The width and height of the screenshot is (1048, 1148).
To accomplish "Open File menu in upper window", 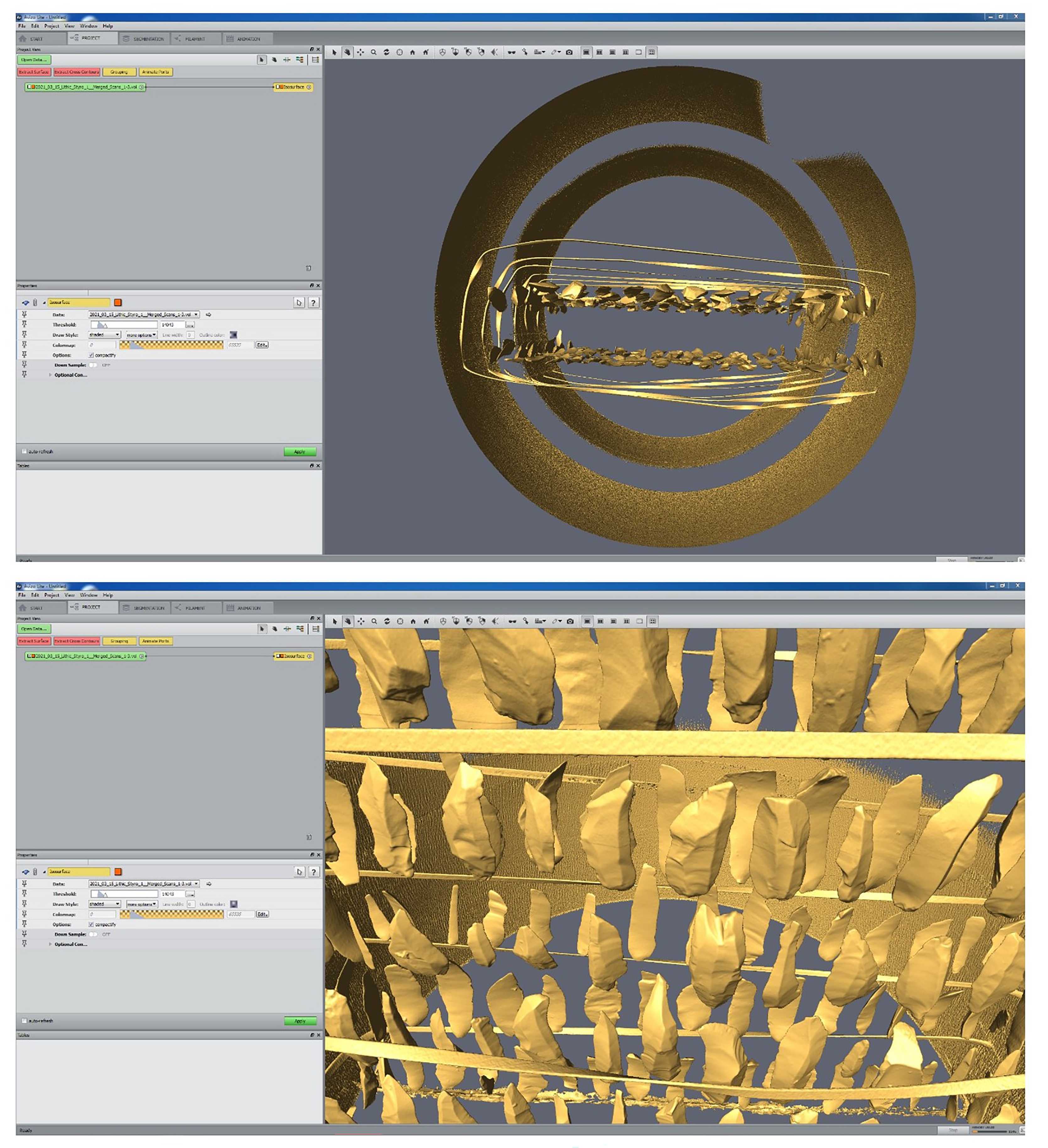I will click(22, 26).
